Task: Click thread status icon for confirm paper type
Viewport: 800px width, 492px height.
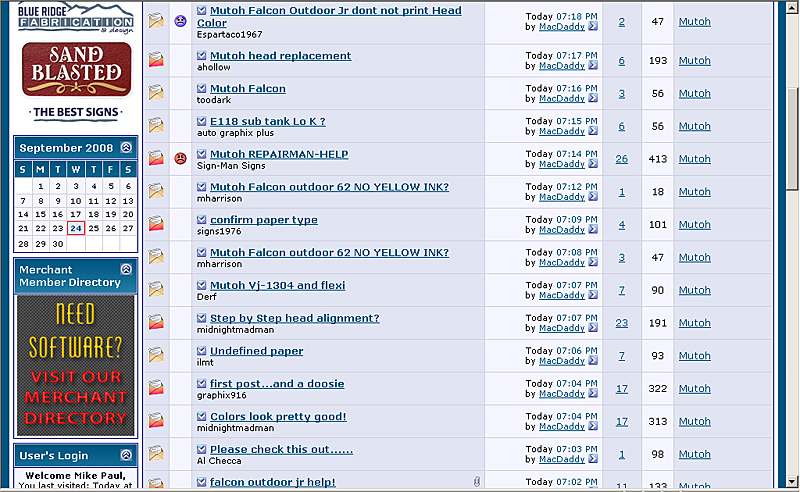Action: 156,224
